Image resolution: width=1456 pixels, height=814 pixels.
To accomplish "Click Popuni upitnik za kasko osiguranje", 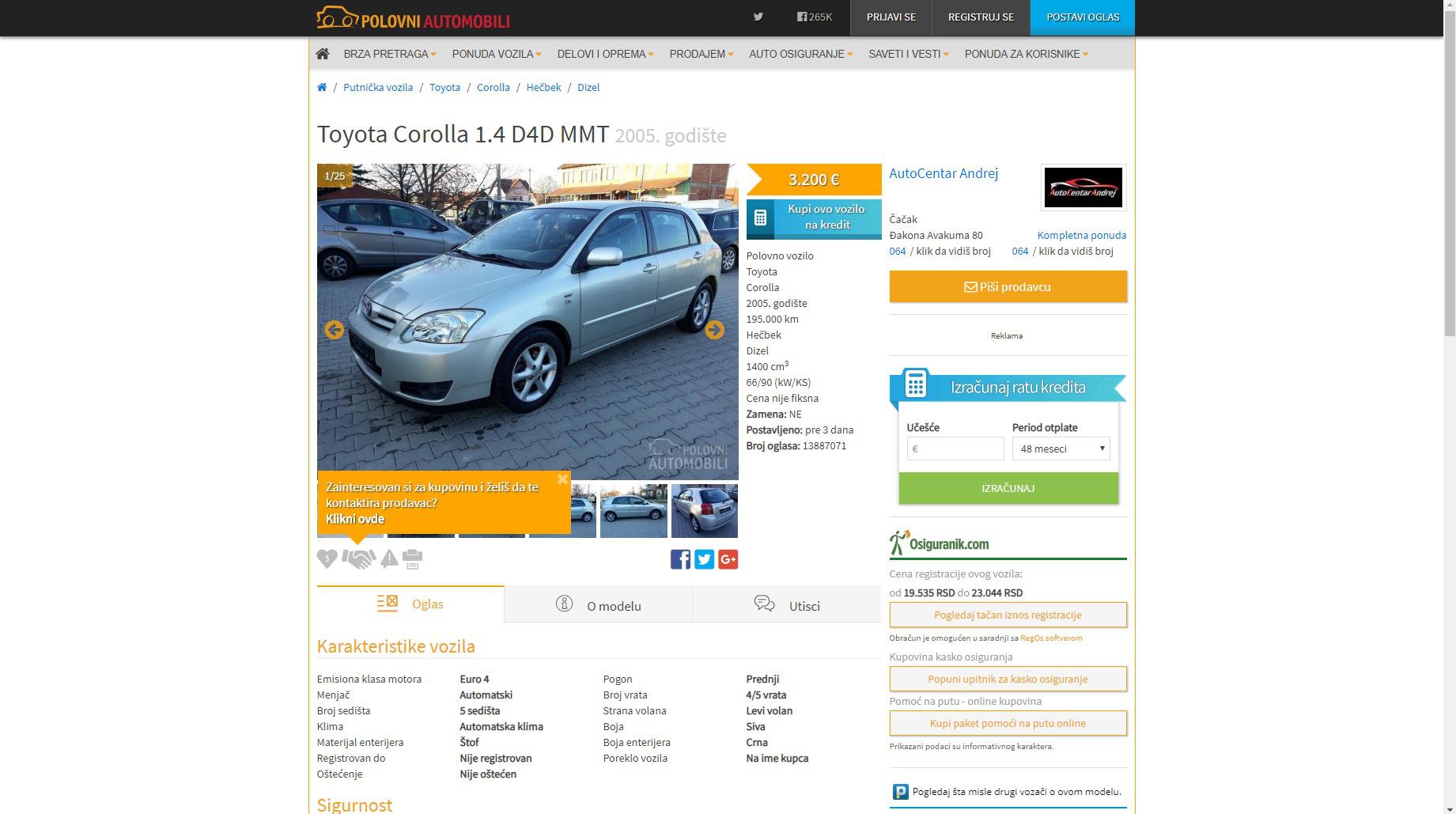I will 1008,679.
